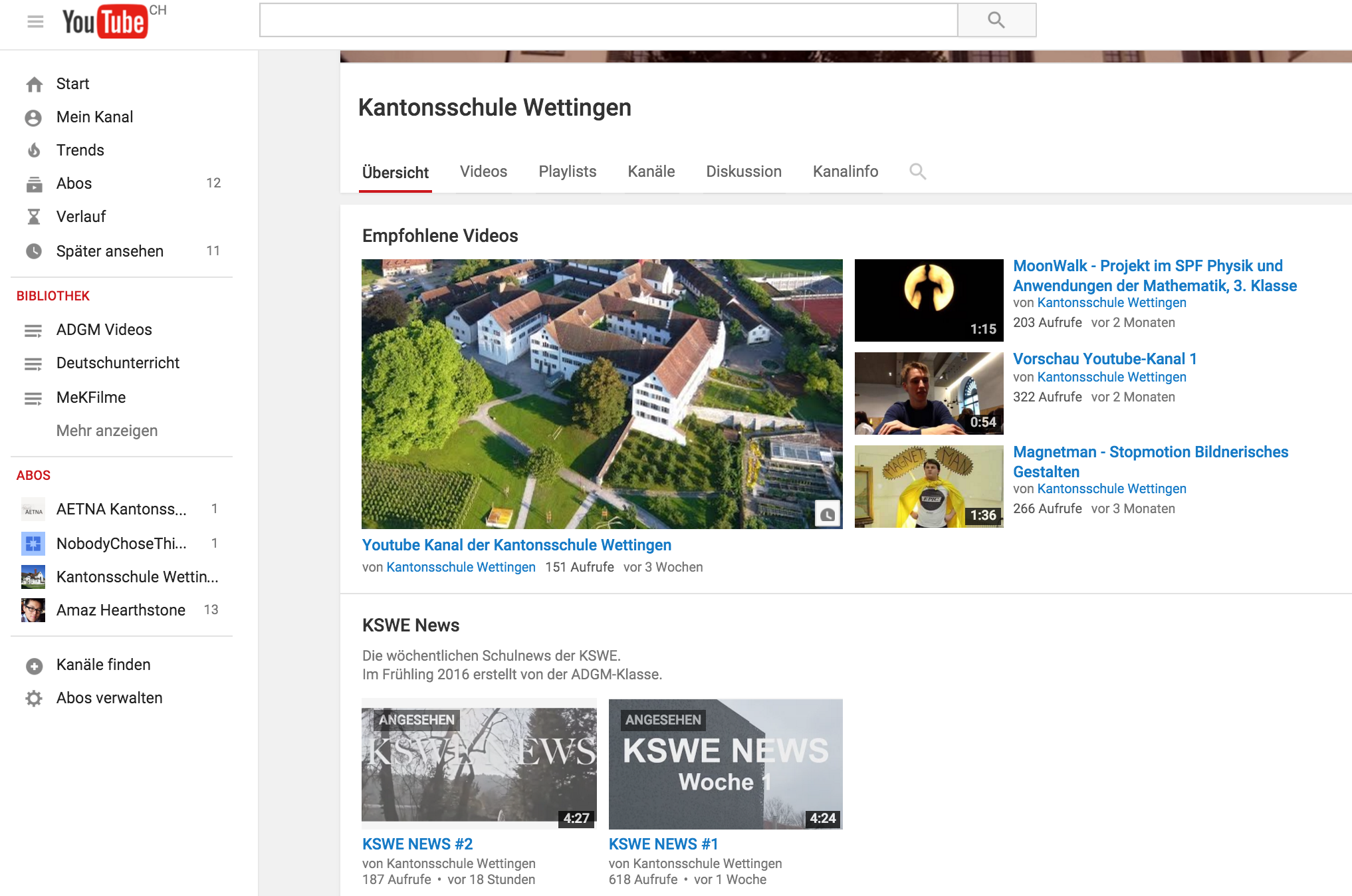Switch to the Videos tab
This screenshot has height=896, width=1352.
pyautogui.click(x=483, y=171)
